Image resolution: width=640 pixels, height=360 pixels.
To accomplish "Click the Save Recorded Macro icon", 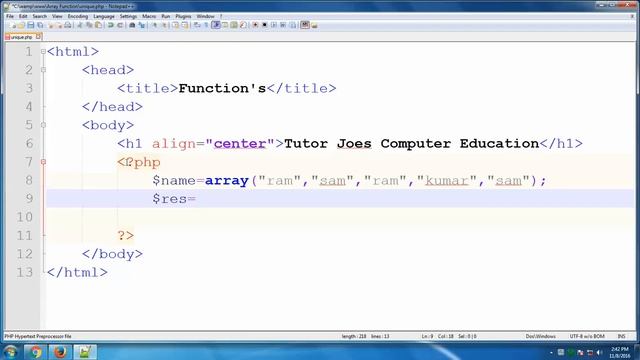I will click(x=293, y=25).
